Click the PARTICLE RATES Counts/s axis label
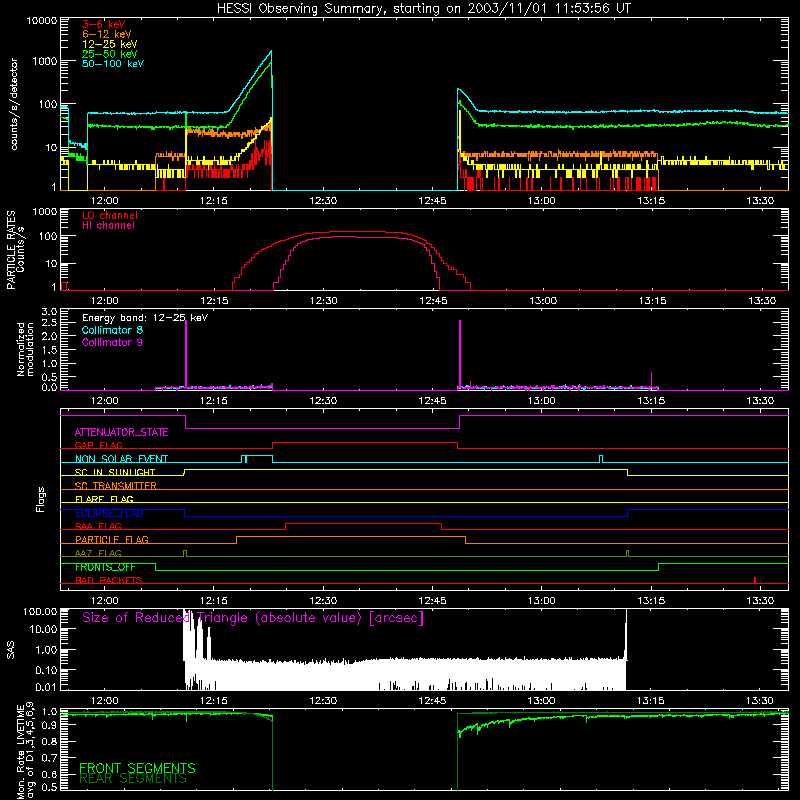The width and height of the screenshot is (800, 800). [x=15, y=250]
